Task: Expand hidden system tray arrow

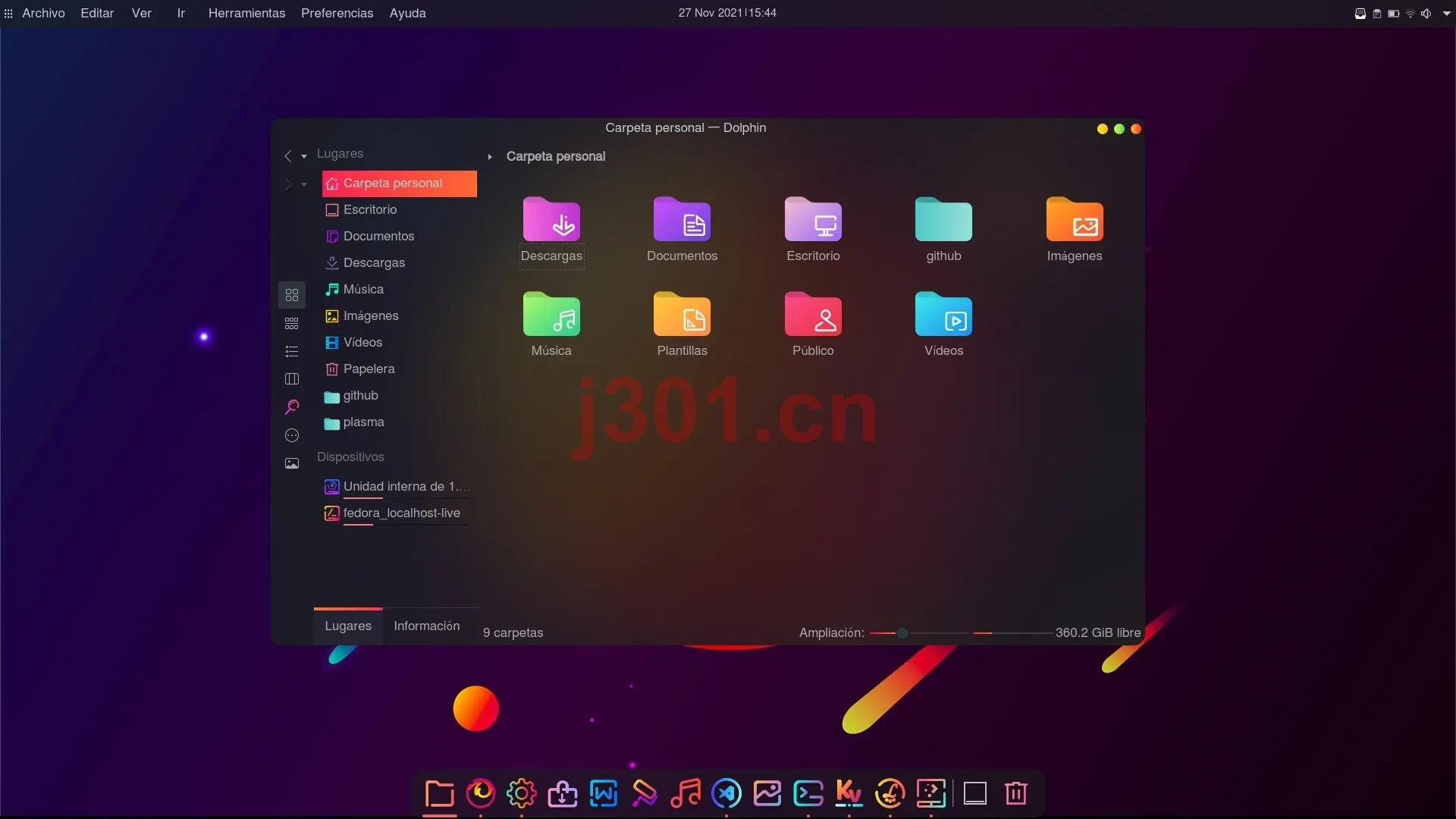Action: [x=1446, y=14]
